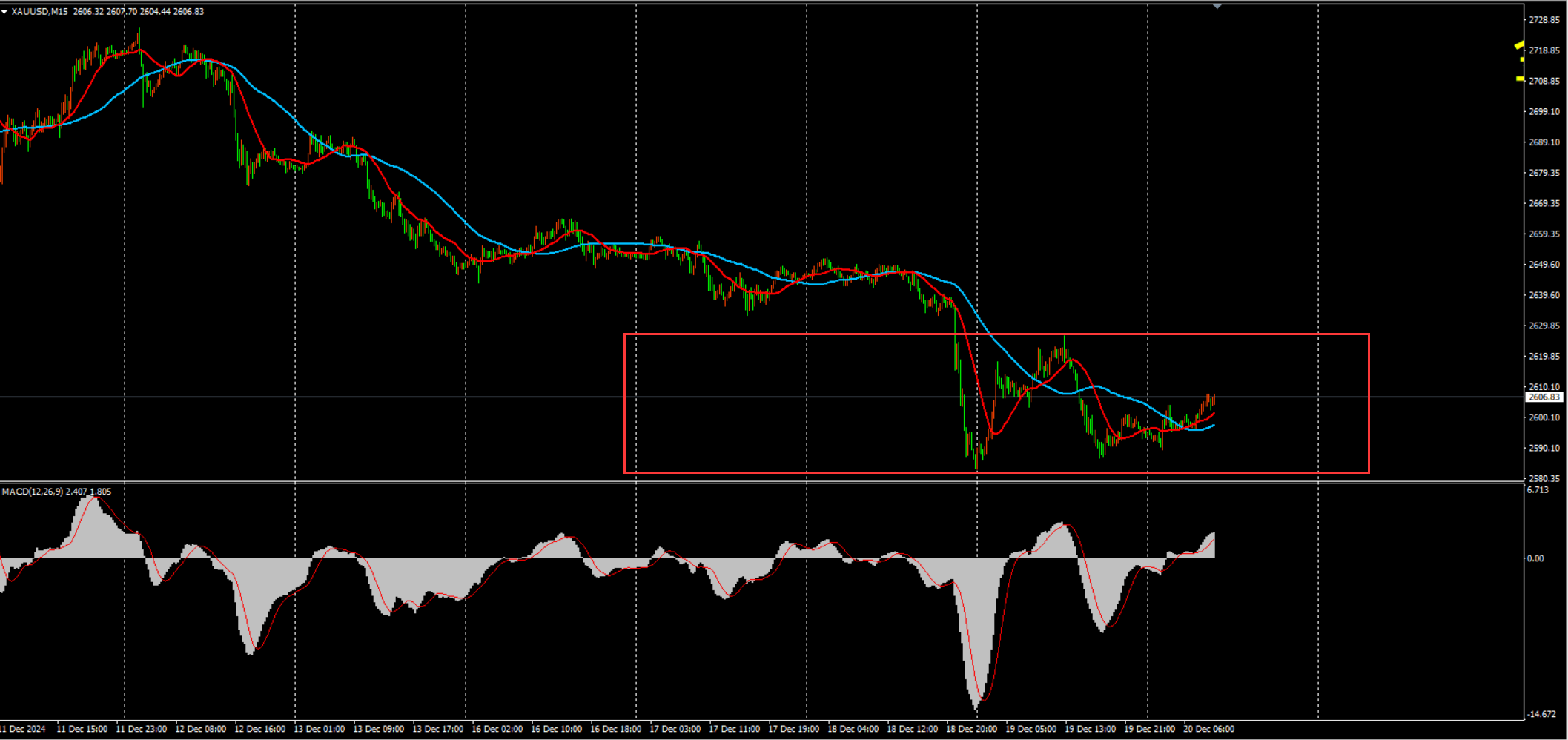This screenshot has height=740, width=1568.
Task: Click the 16 Dec 02:00 time label
Action: tap(497, 729)
